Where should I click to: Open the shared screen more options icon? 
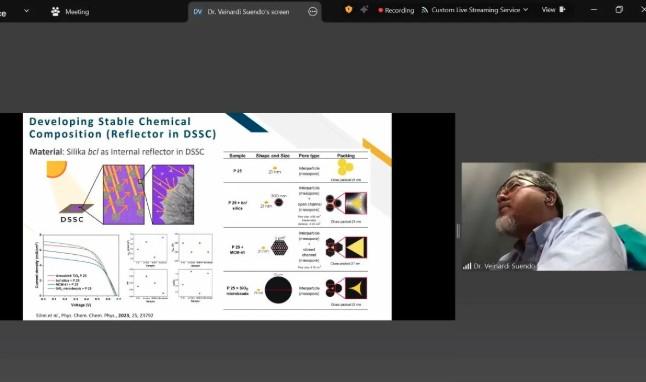313,12
